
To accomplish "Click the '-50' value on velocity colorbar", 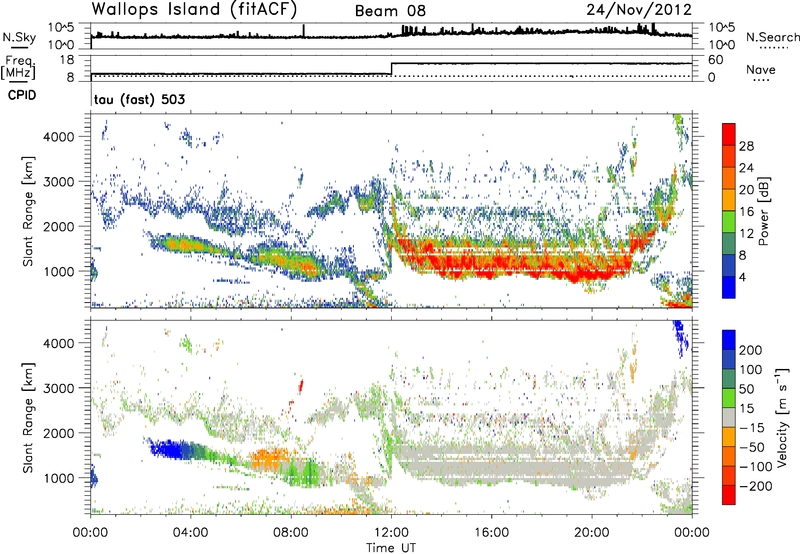I will [752, 447].
